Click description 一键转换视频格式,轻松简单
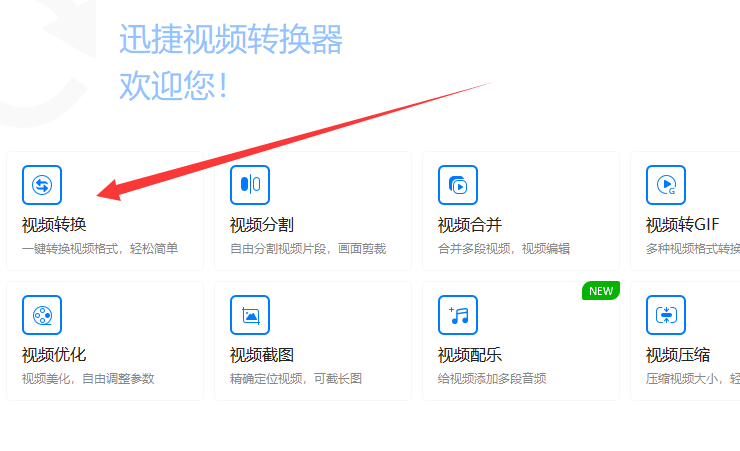Screen dimensions: 740x451 pyautogui.click(x=100, y=249)
